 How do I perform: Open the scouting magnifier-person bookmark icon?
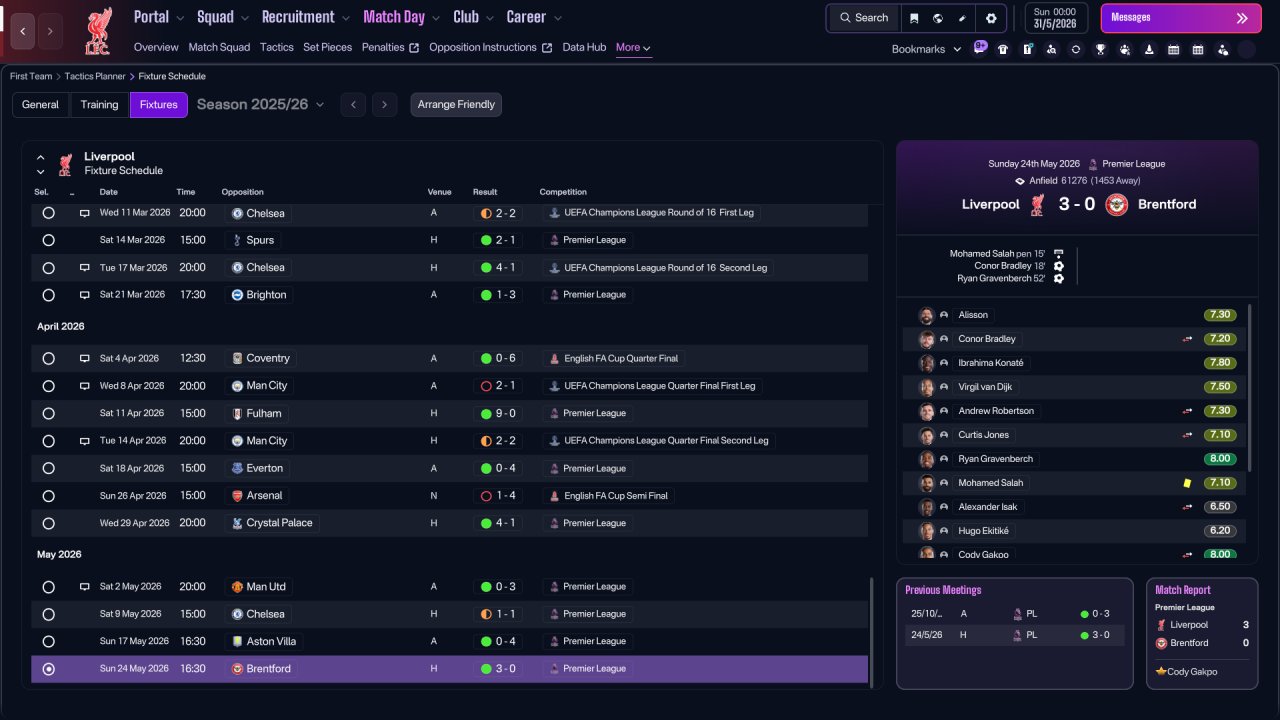(x=1051, y=49)
